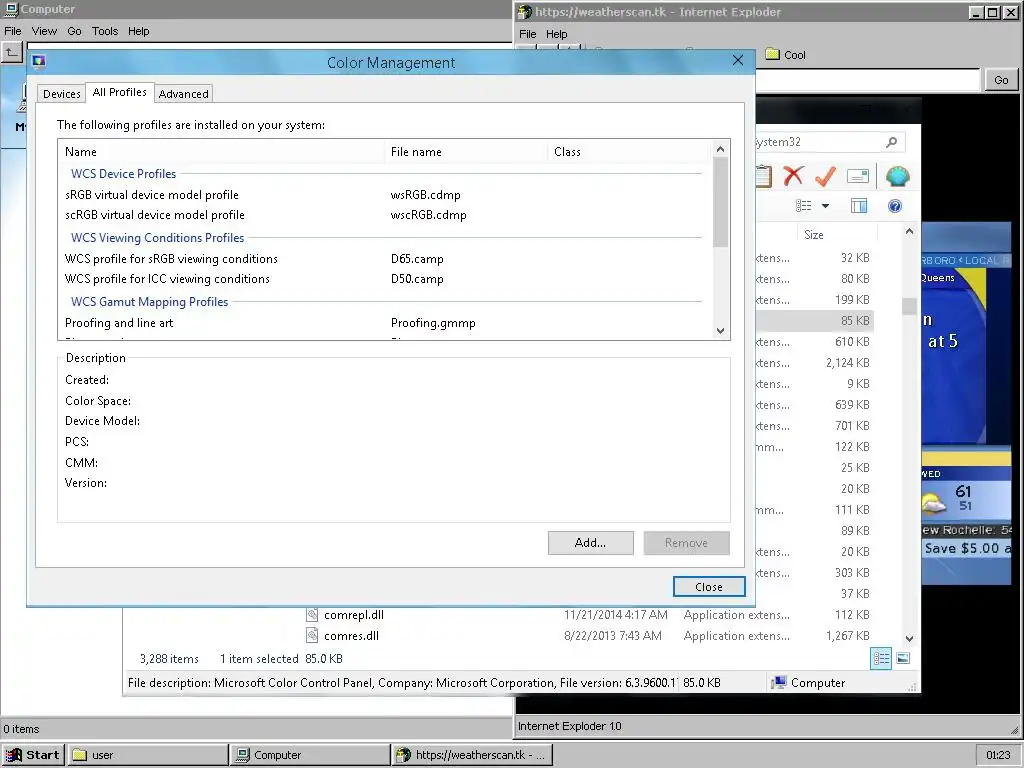Click the comrepl.dll file icon

313,615
